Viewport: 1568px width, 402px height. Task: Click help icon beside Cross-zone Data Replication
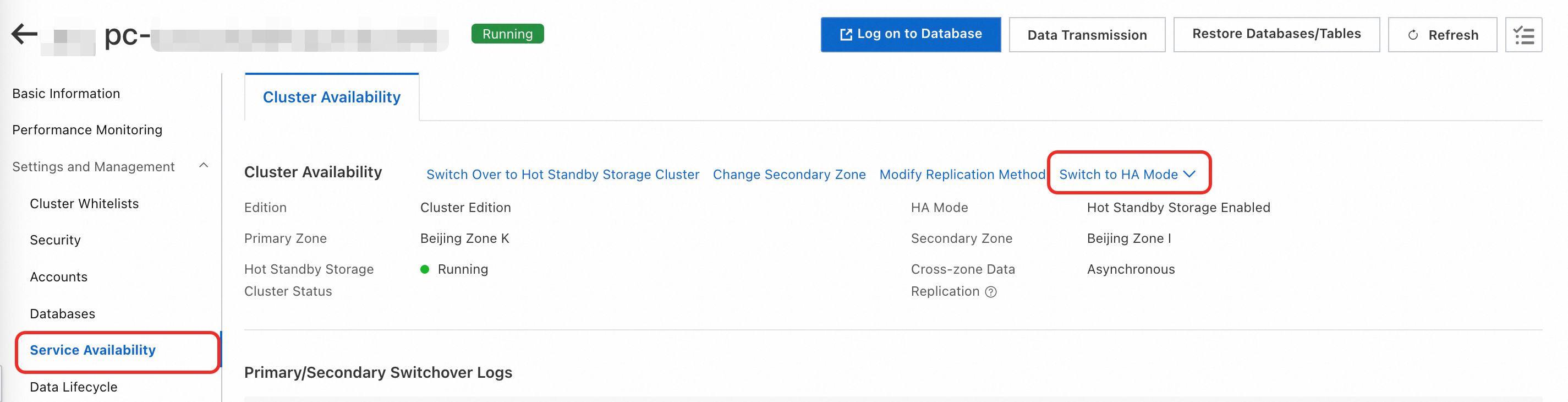pyautogui.click(x=991, y=292)
